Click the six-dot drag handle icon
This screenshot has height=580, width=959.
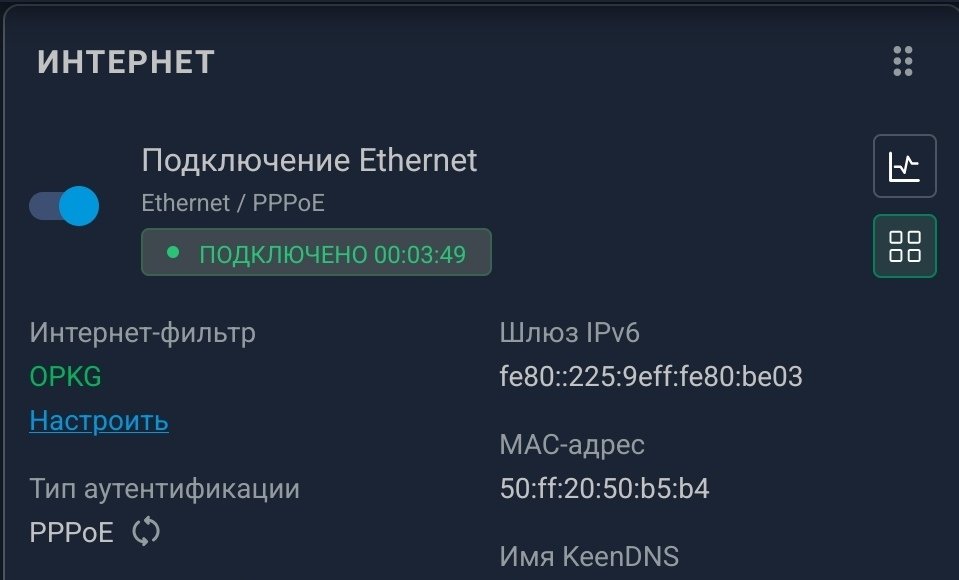[x=903, y=62]
